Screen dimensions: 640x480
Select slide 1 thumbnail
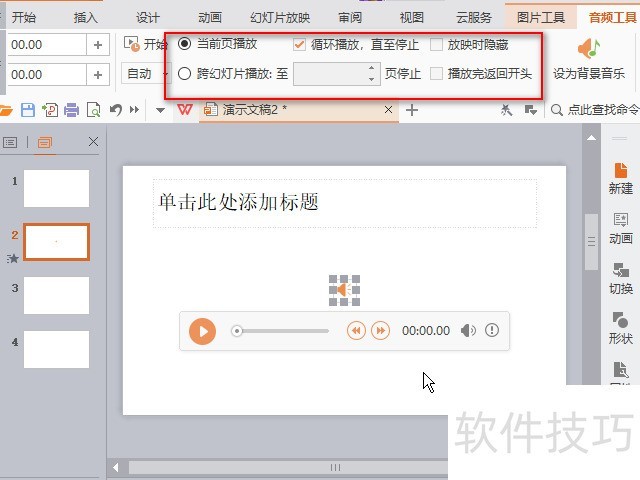(56, 189)
